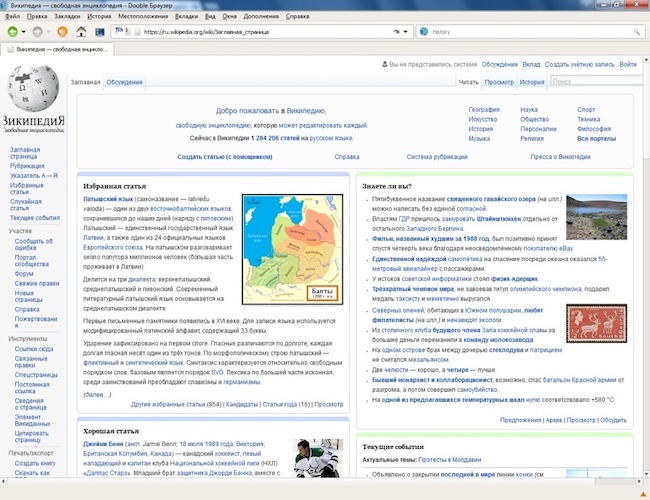Image resolution: width=650 pixels, height=500 pixels.
Task: Open the Hawaiian lake photo thumbnail
Action: (597, 217)
